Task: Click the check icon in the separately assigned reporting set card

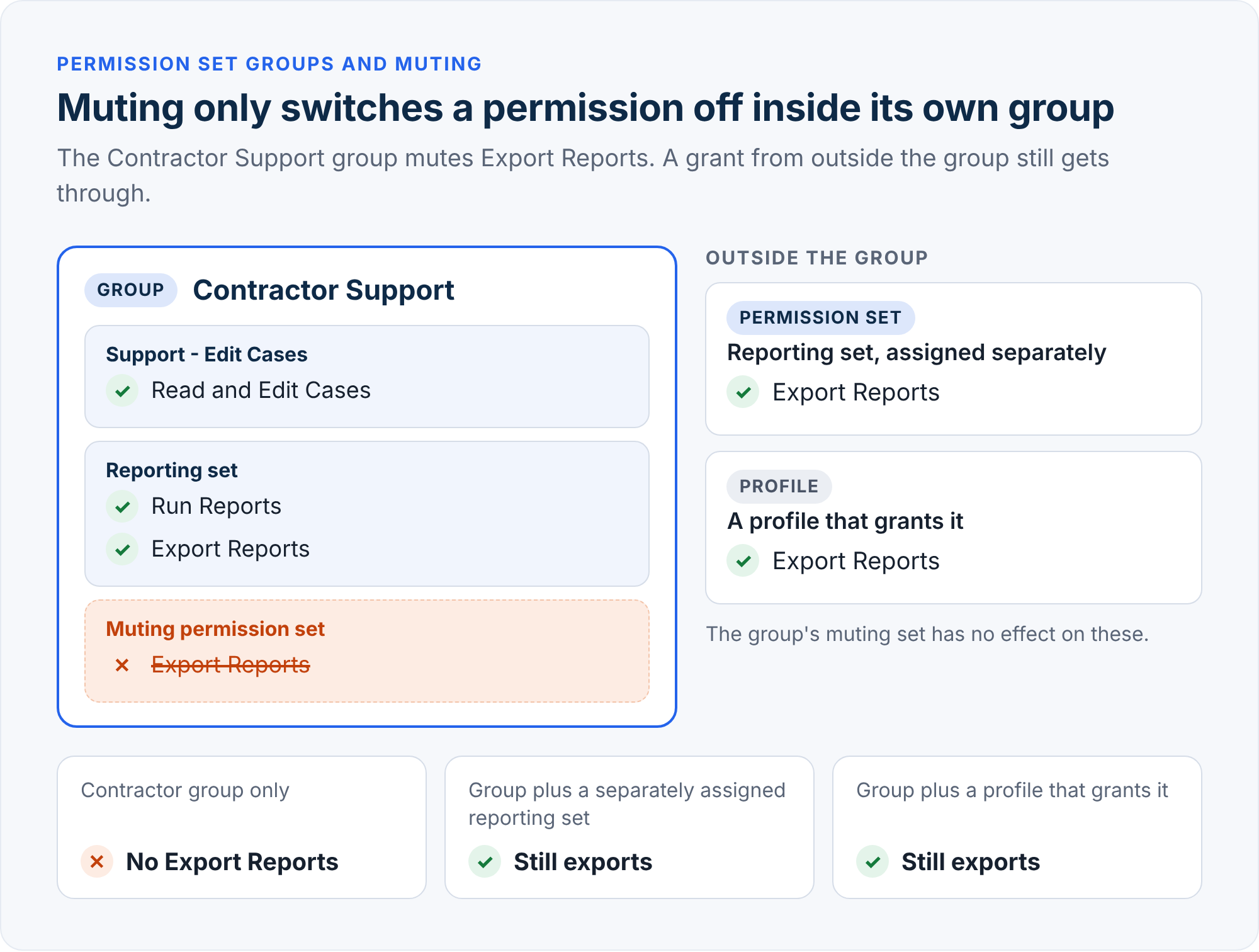Action: [485, 861]
